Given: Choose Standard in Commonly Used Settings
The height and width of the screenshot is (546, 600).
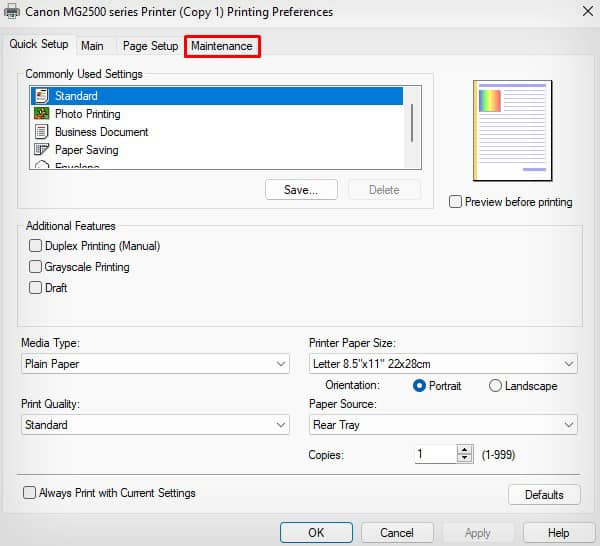Looking at the screenshot, I should coord(217,96).
